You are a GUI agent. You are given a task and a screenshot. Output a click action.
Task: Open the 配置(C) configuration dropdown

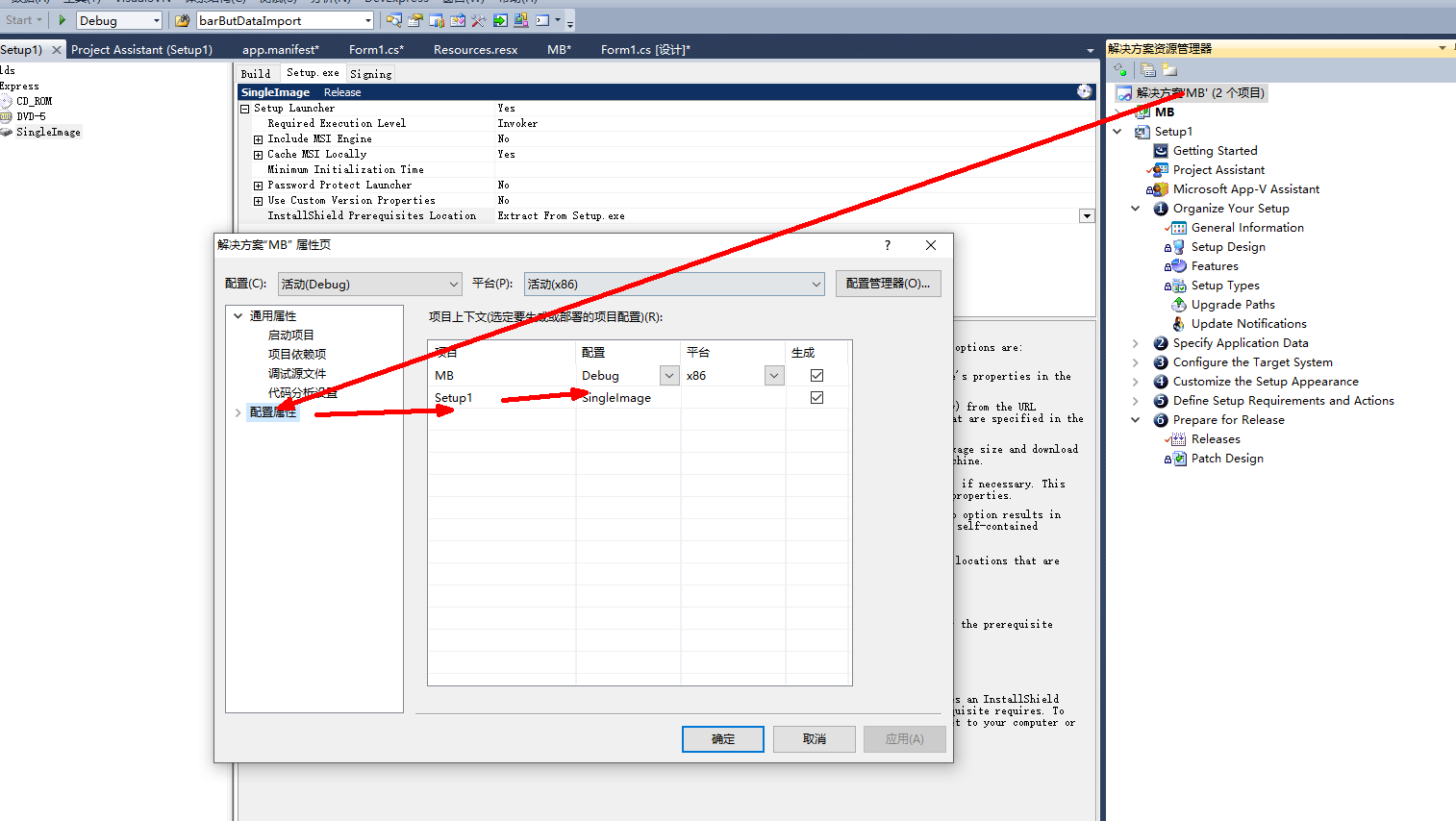pyautogui.click(x=370, y=284)
